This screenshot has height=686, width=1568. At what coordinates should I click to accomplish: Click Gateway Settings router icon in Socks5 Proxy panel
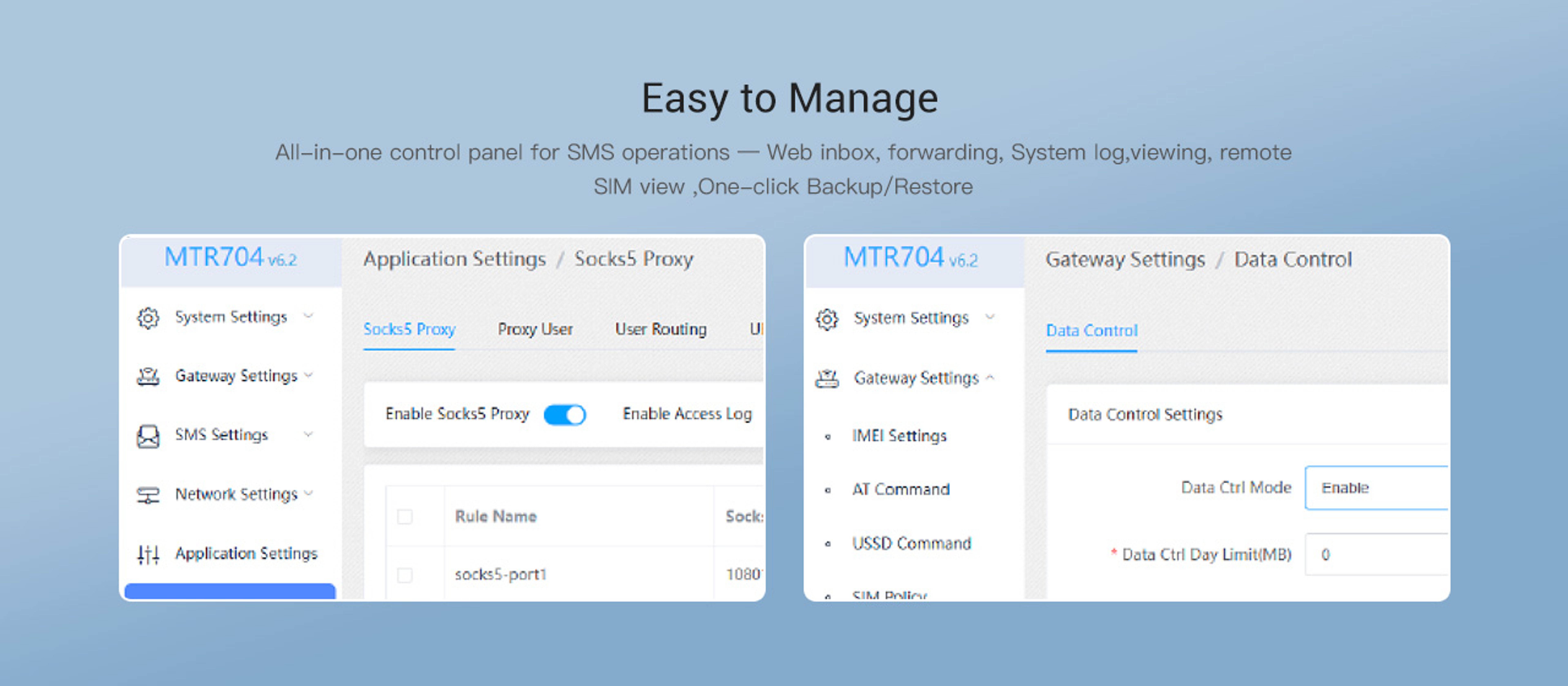(x=148, y=377)
